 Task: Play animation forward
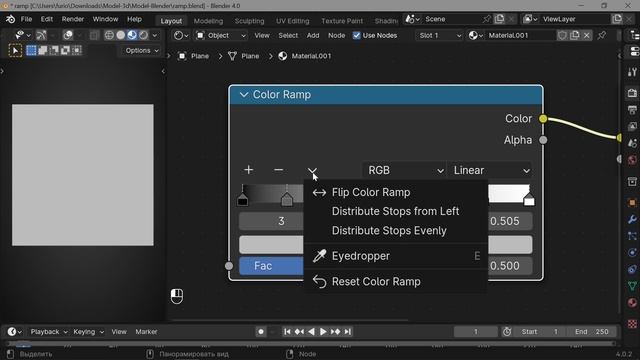click(323, 332)
